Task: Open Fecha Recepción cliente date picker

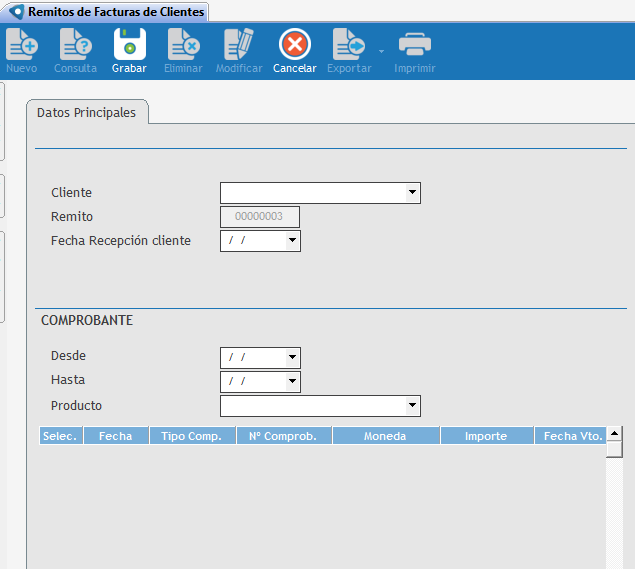Action: point(291,241)
